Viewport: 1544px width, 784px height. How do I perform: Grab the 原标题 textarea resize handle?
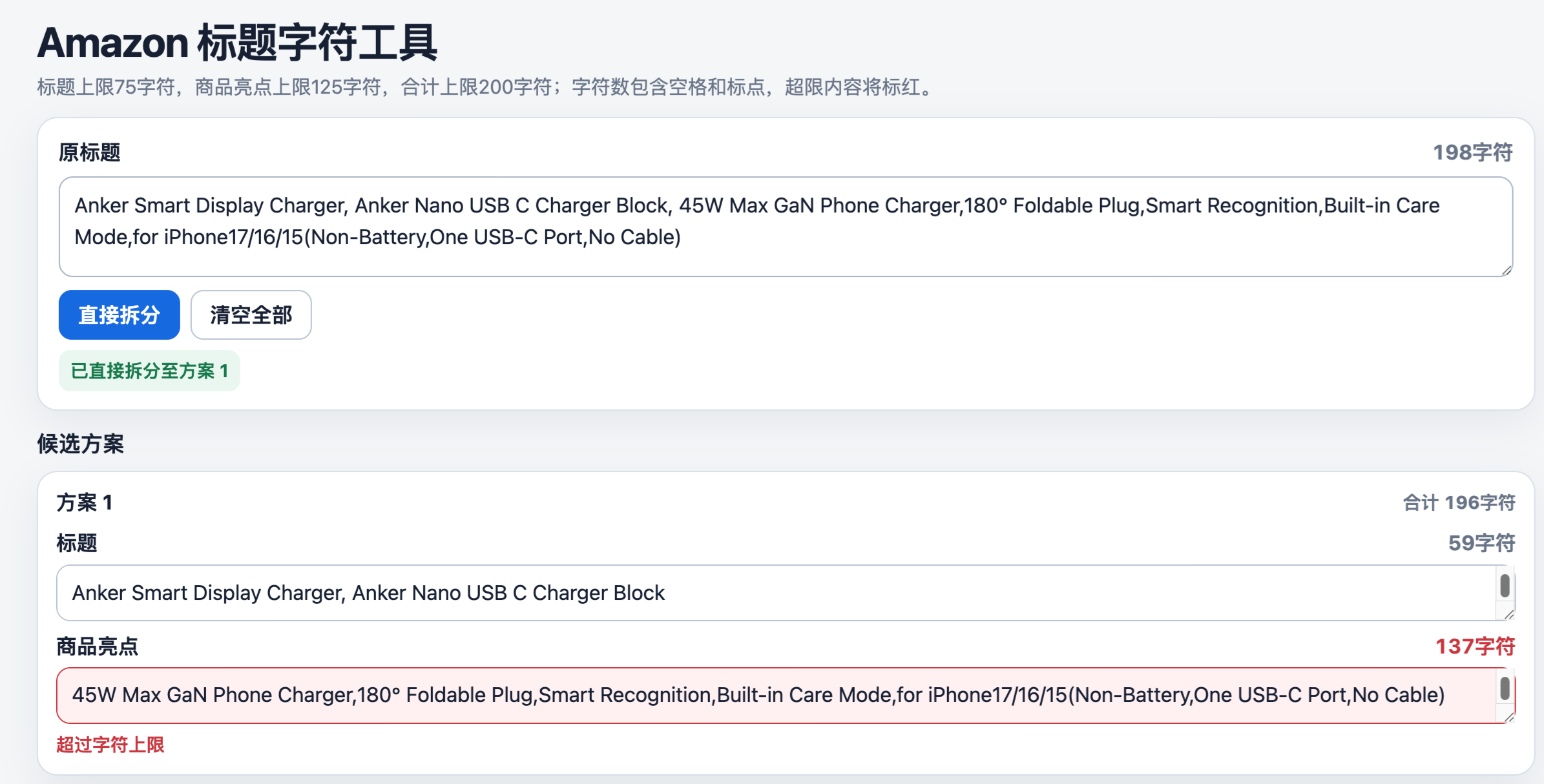pyautogui.click(x=1506, y=270)
